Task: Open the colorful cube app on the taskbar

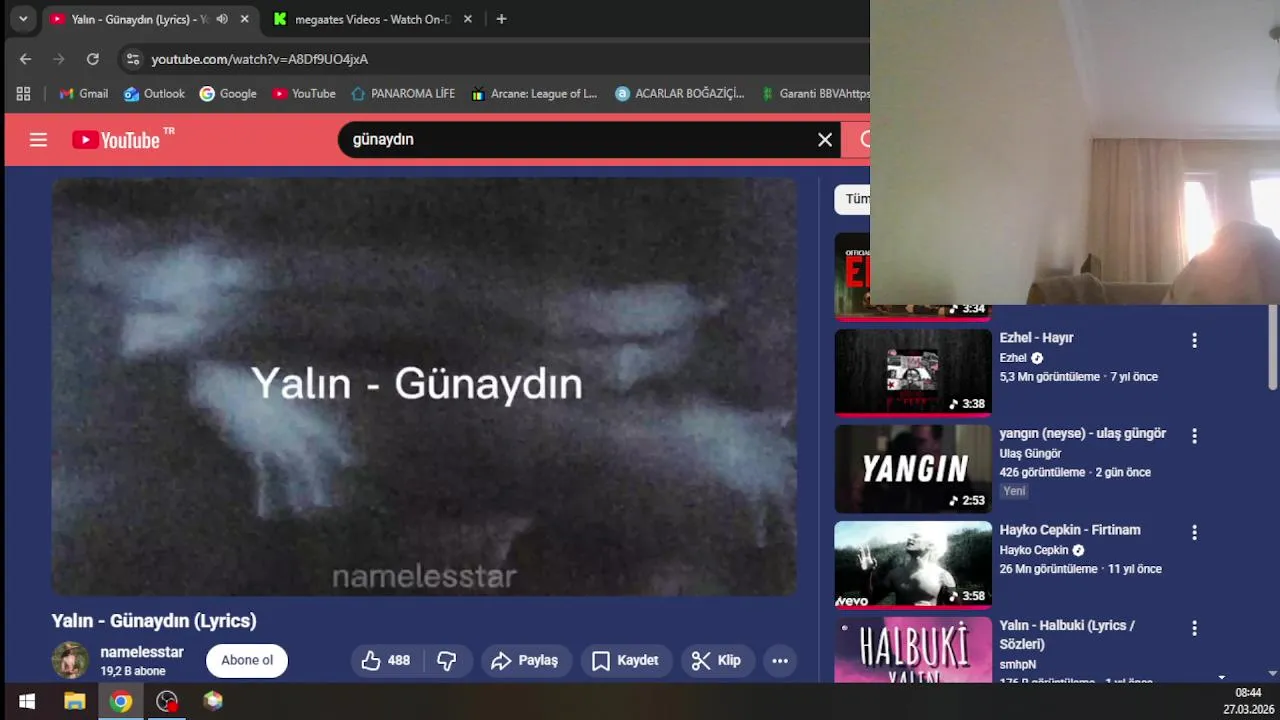Action: point(213,701)
